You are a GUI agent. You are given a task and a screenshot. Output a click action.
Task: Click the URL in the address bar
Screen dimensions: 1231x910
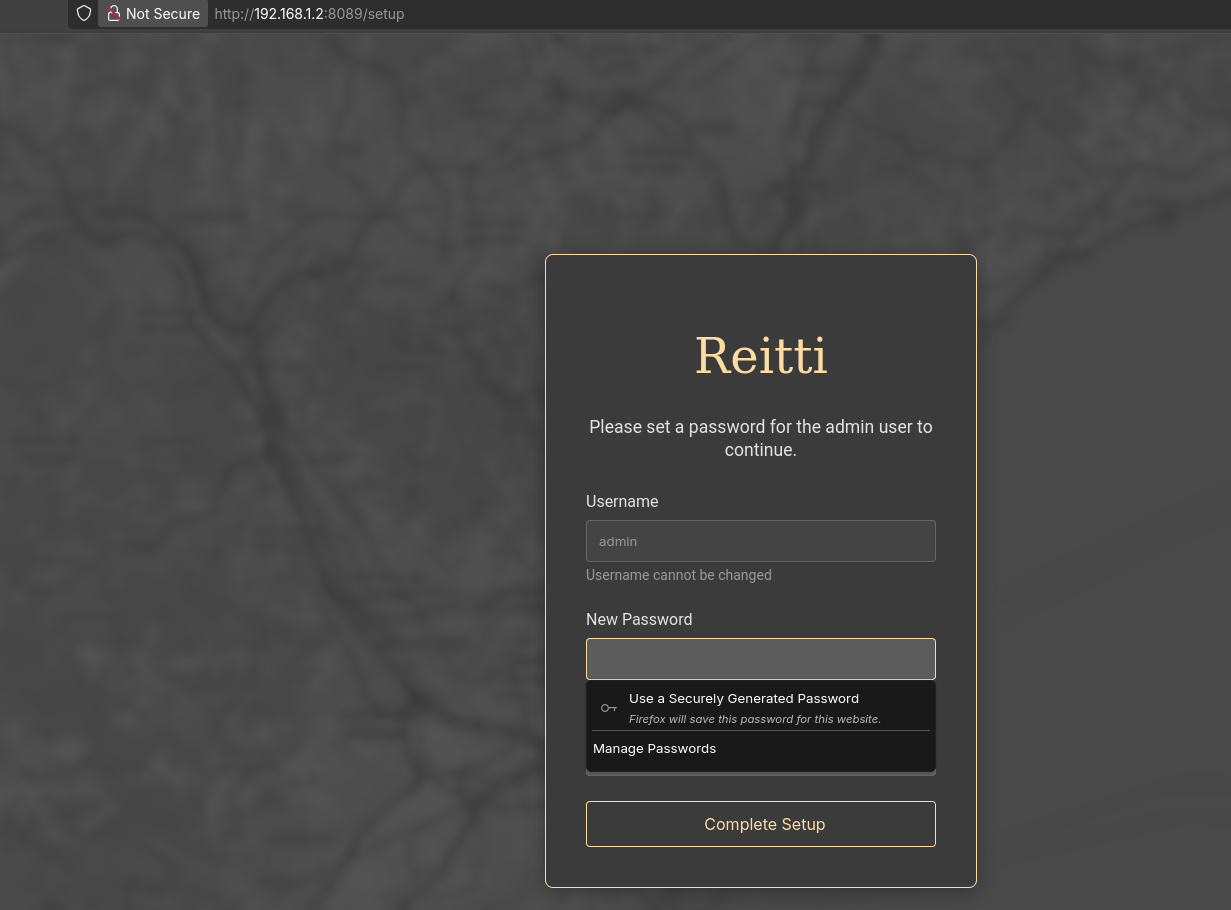point(309,13)
